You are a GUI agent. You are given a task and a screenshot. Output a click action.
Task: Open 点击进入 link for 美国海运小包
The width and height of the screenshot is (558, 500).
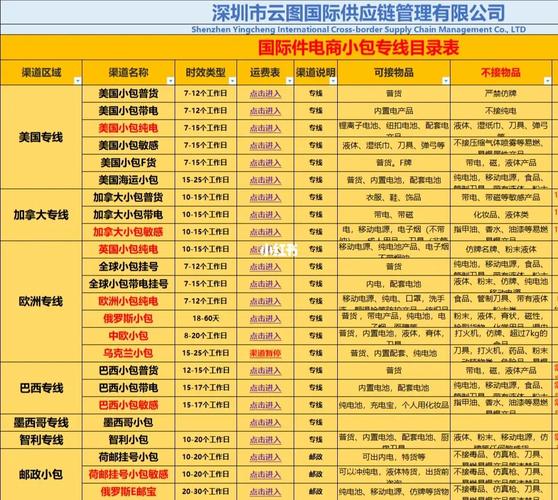265,180
